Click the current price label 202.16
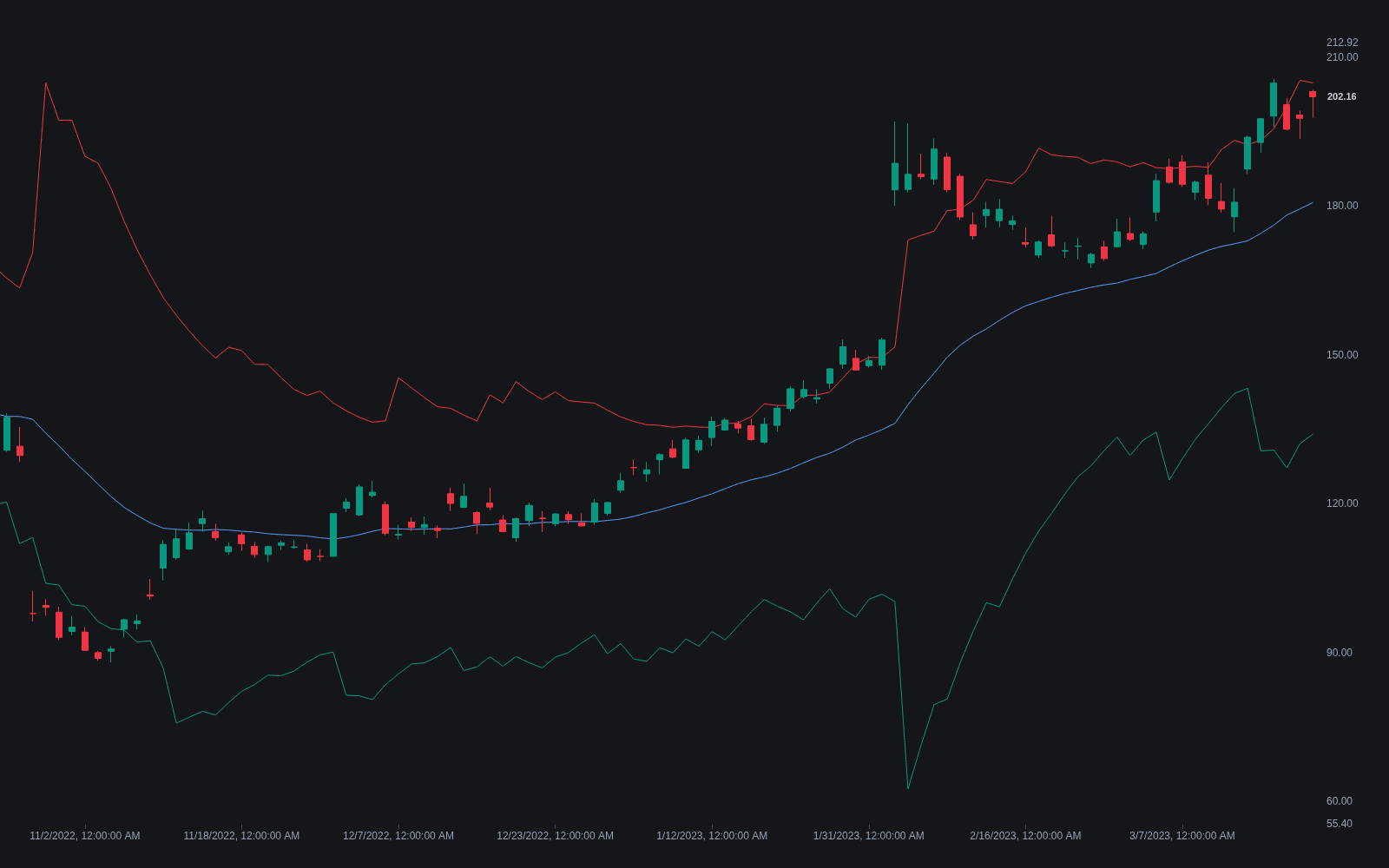Viewport: 1389px width, 868px height. tap(1341, 96)
